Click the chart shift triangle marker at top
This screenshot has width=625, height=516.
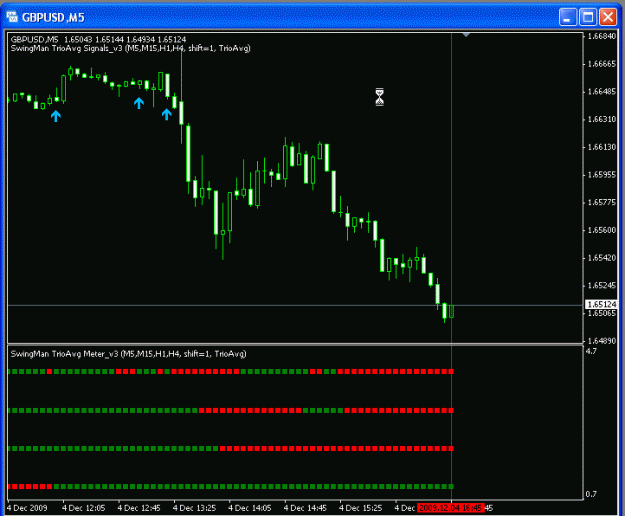(x=466, y=35)
